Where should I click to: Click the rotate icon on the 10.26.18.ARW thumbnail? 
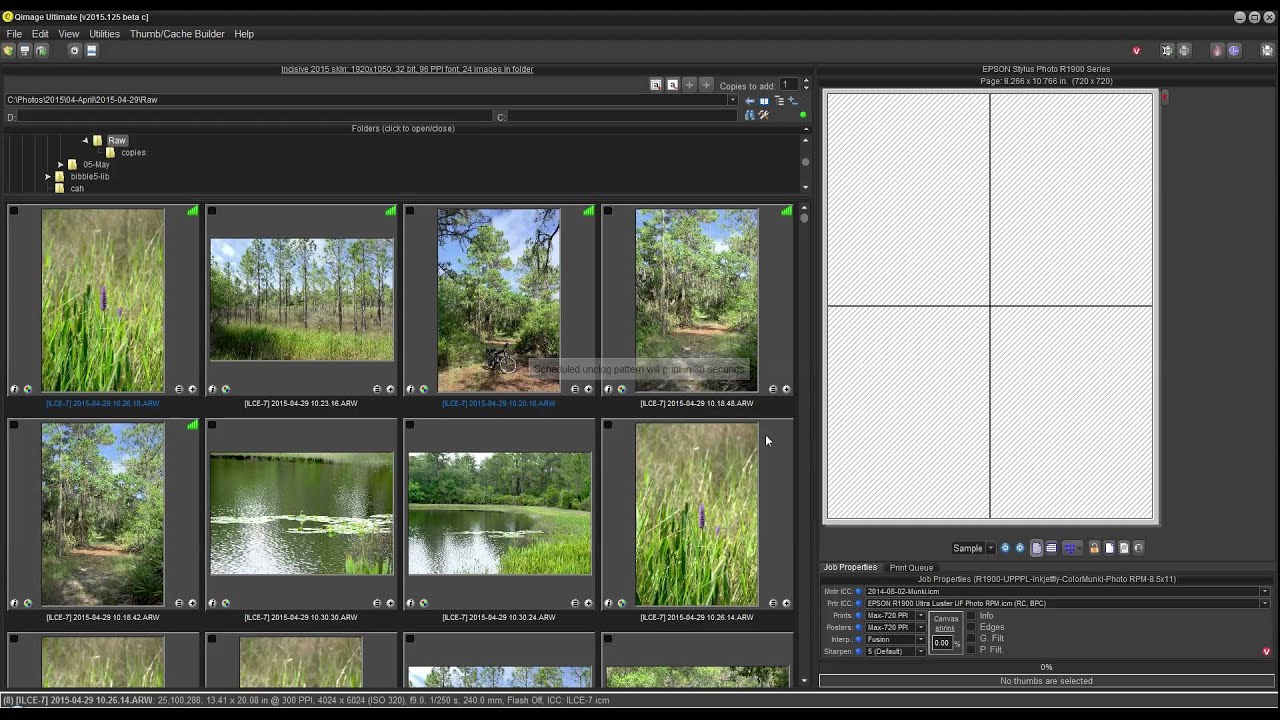tap(27, 389)
